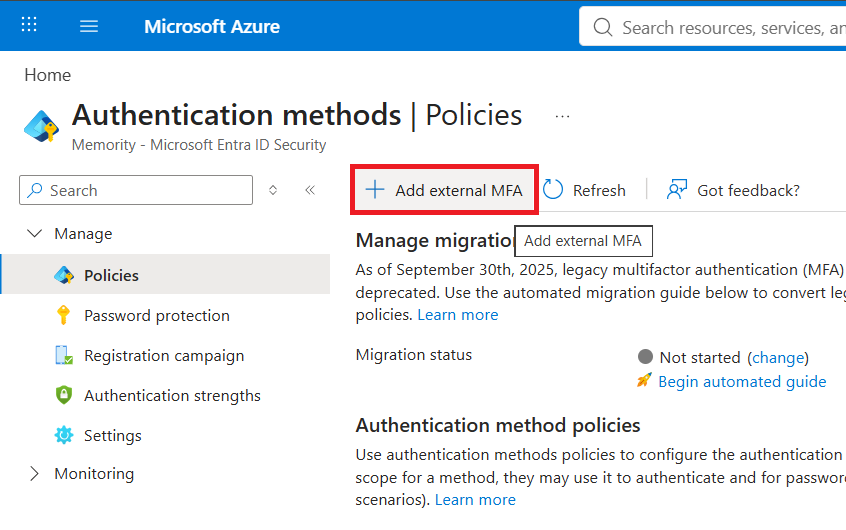Click the Refresh button
Viewport: 846px width, 530px height.
[584, 190]
